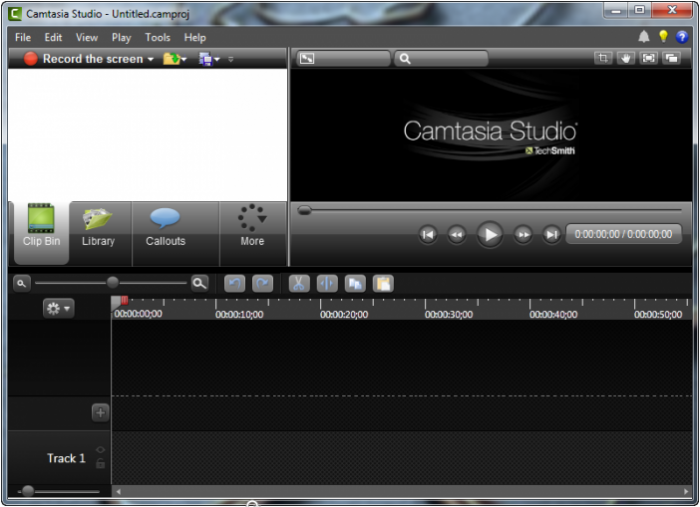Click the timeline zoom in magnifier

coord(200,283)
